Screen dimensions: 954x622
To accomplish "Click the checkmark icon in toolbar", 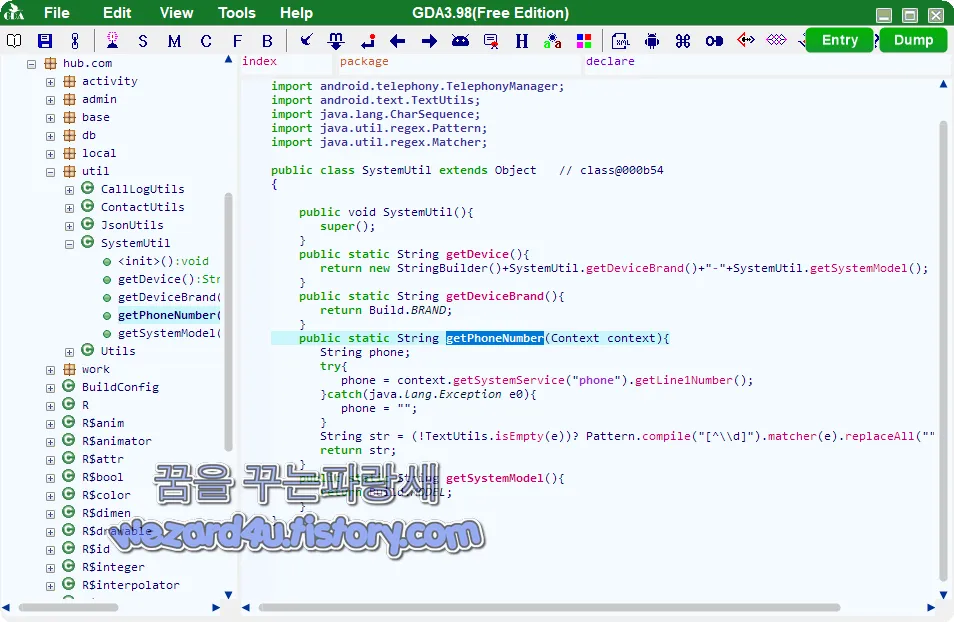I will pyautogui.click(x=306, y=40).
